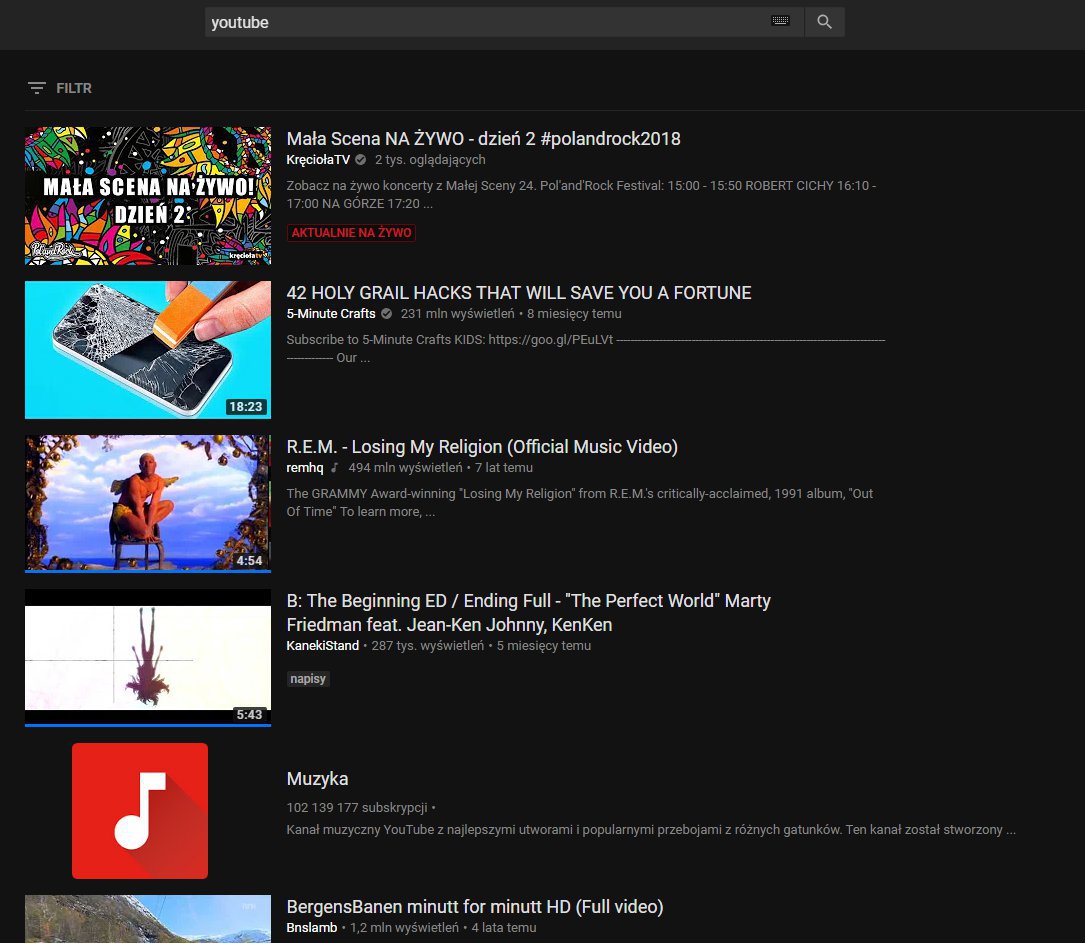Screen dimensions: 1085x943
Task: Click '102 139 177 subskrypcji' subscriber count
Action: pos(357,807)
